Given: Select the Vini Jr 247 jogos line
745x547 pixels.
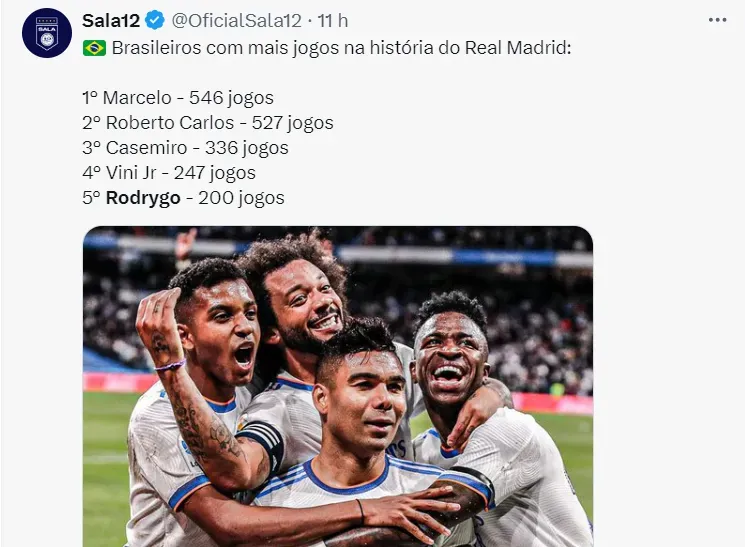Looking at the screenshot, I should (169, 173).
